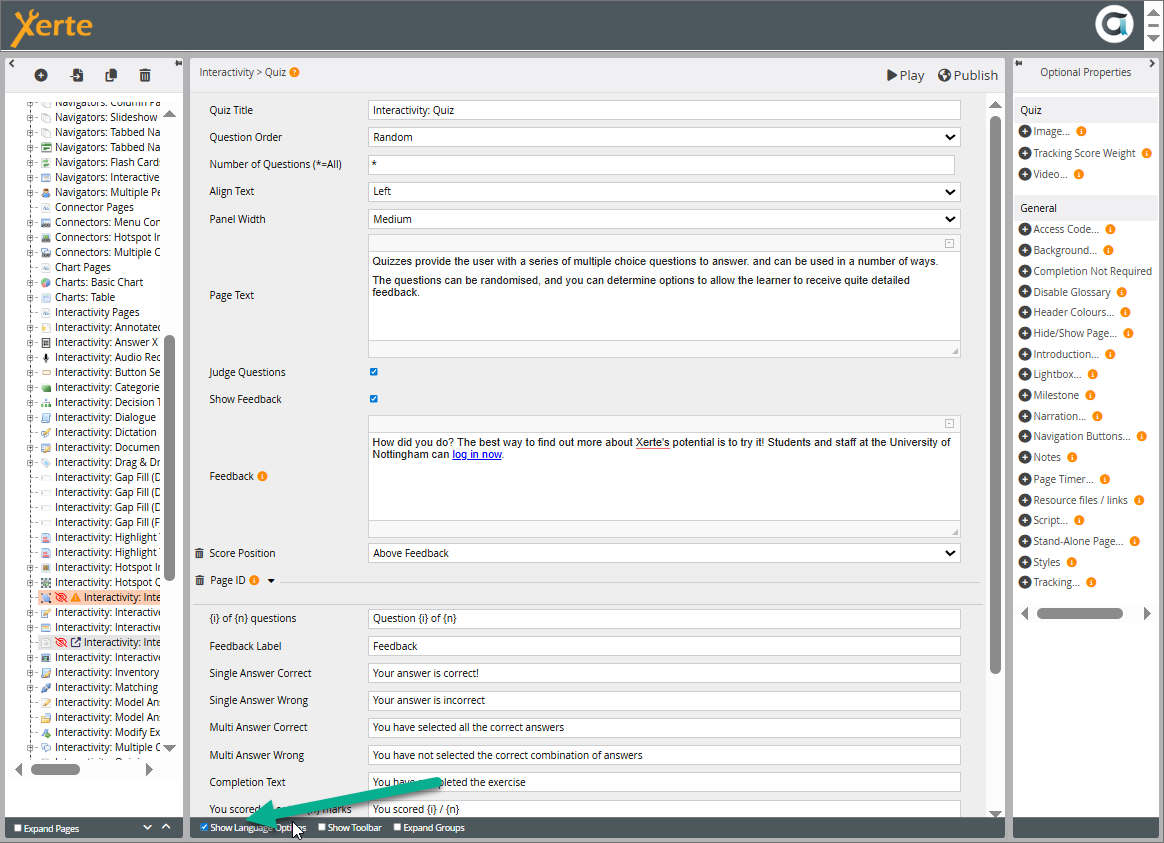Select Charts: Basic Chart in page tree

tap(98, 282)
